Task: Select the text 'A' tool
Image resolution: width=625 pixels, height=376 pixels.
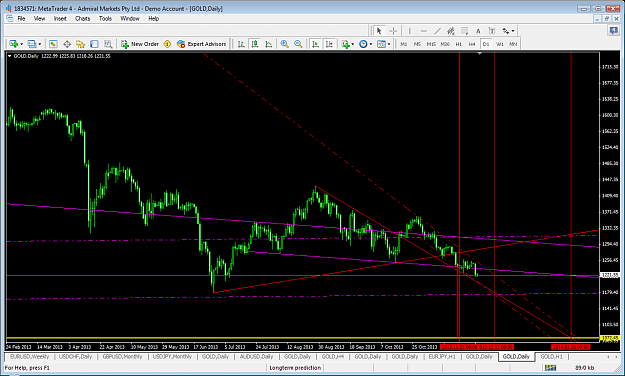Action: coord(478,31)
